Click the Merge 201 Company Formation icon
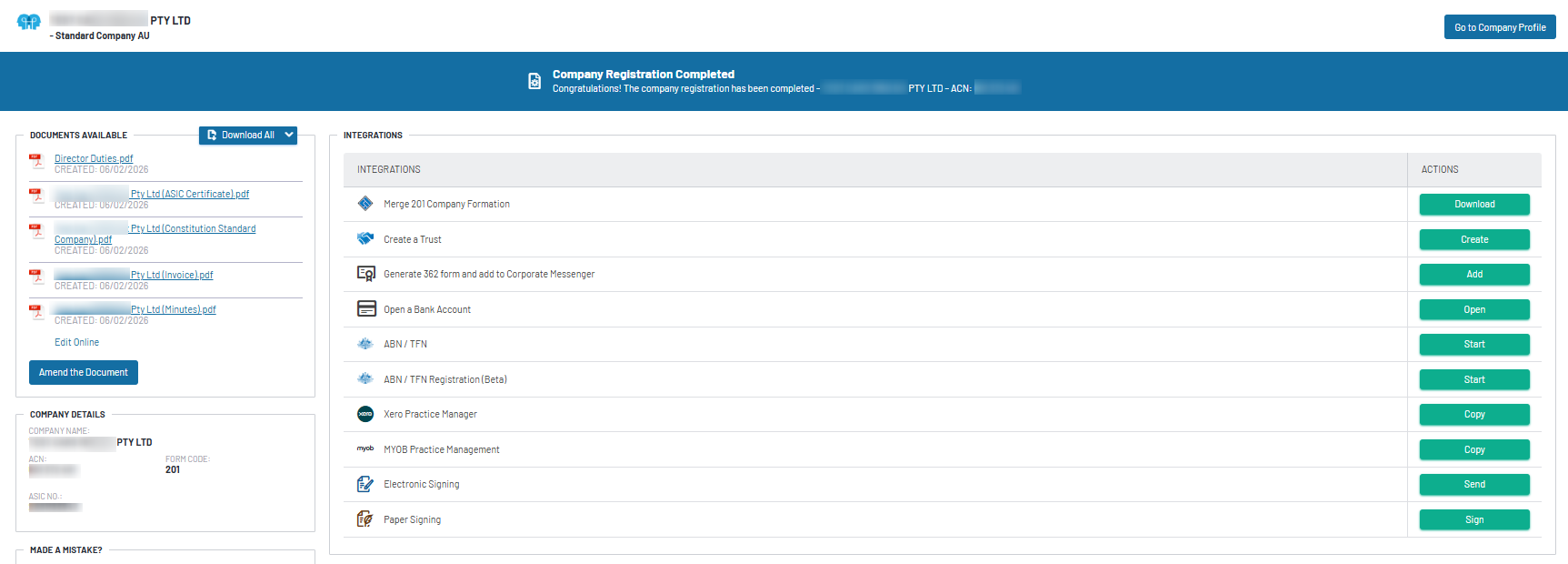The height and width of the screenshot is (564, 1568). tap(365, 204)
